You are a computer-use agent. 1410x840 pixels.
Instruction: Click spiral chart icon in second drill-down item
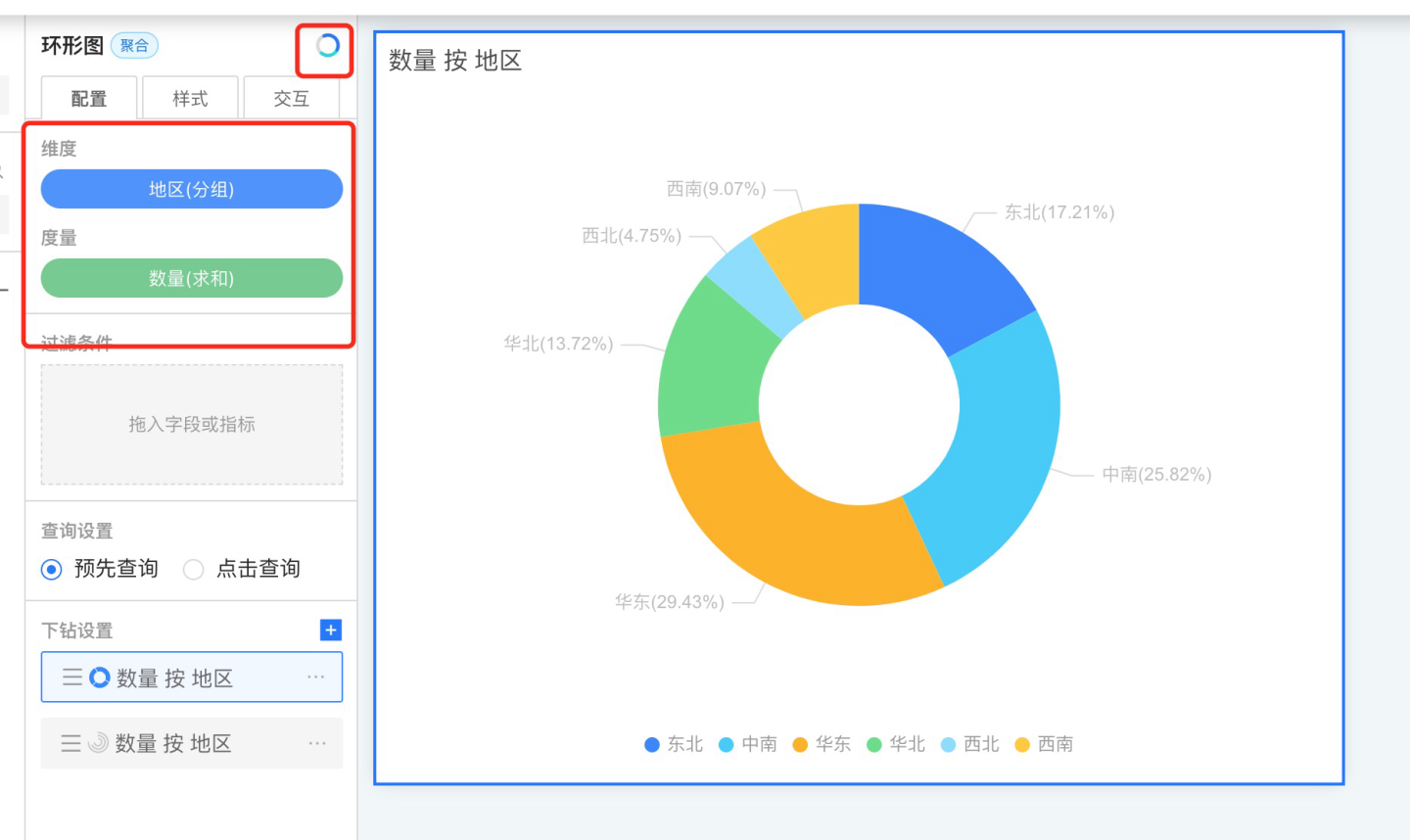pyautogui.click(x=99, y=744)
